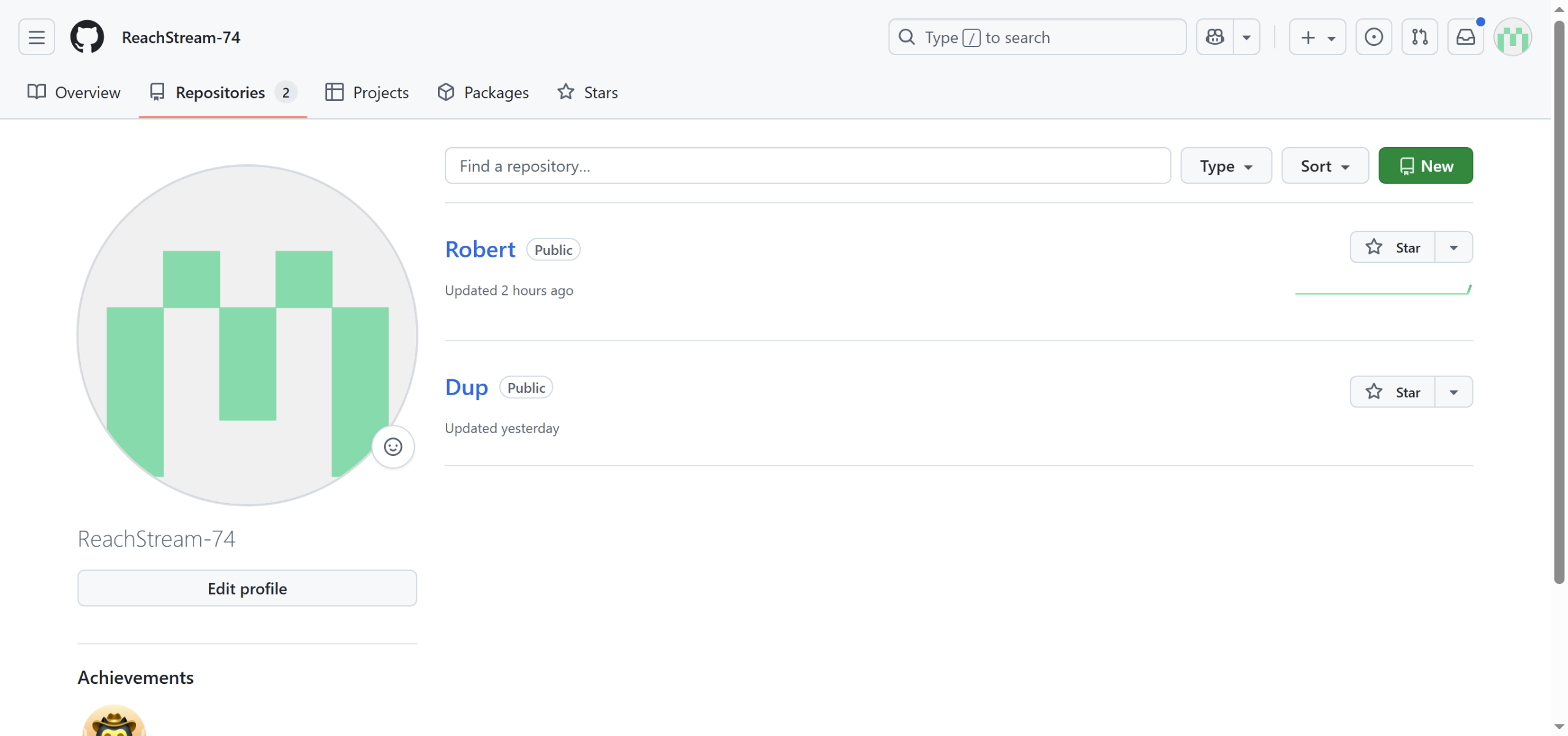Switch to the Overview tab
The height and width of the screenshot is (736, 1568).
(74, 93)
